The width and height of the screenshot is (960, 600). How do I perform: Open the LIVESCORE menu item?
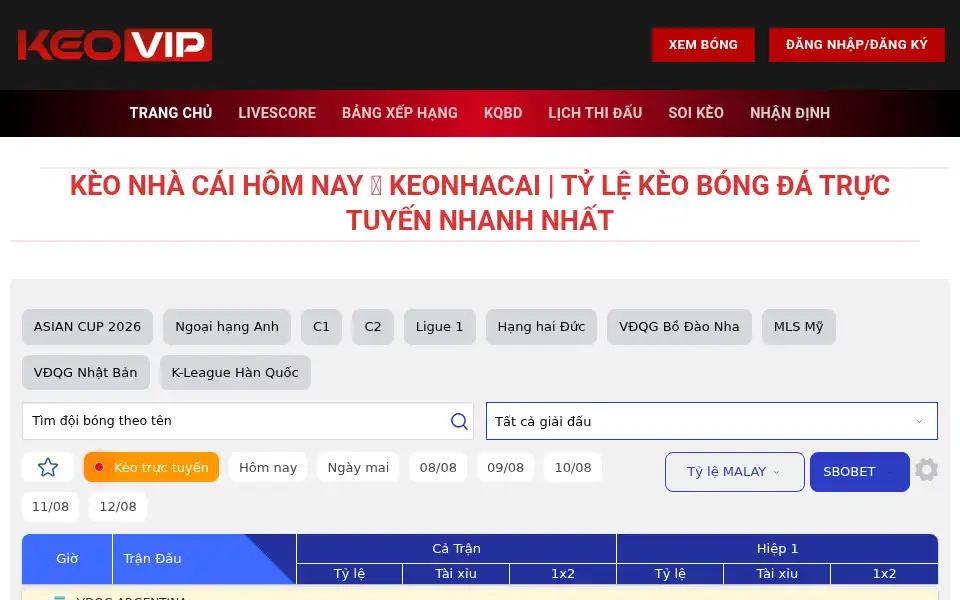(x=277, y=113)
